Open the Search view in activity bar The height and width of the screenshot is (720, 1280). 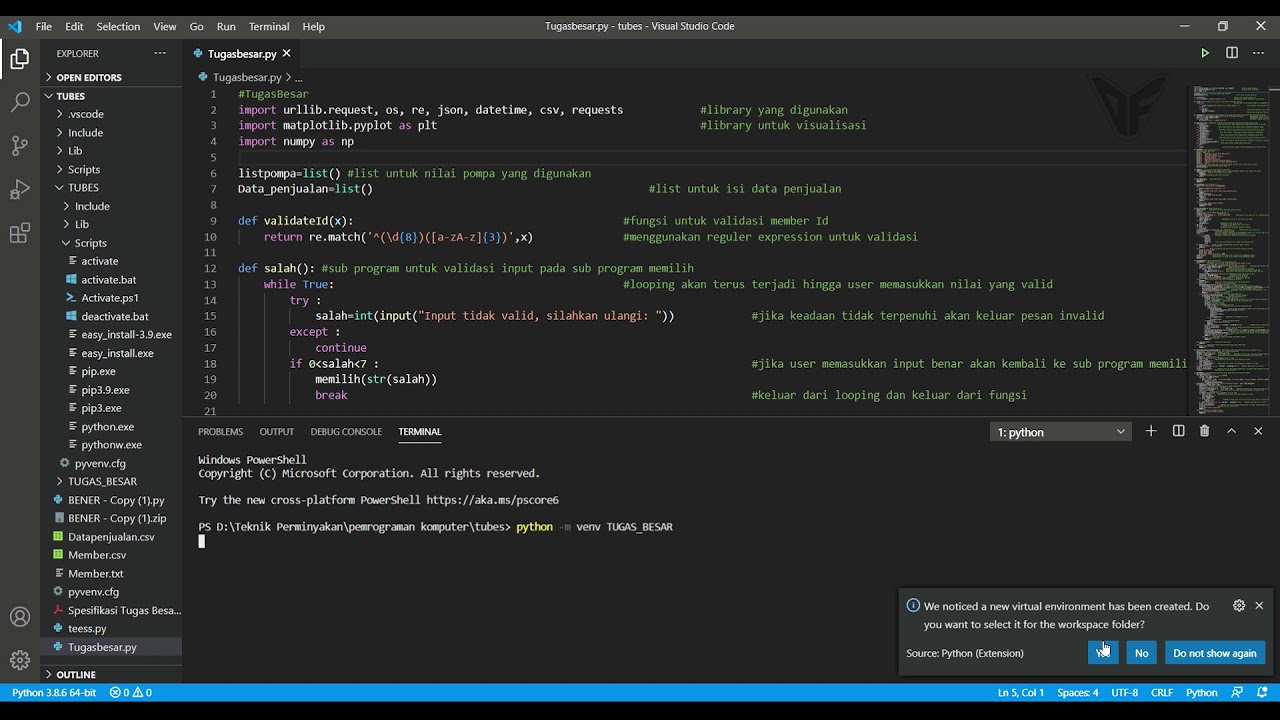pos(20,102)
